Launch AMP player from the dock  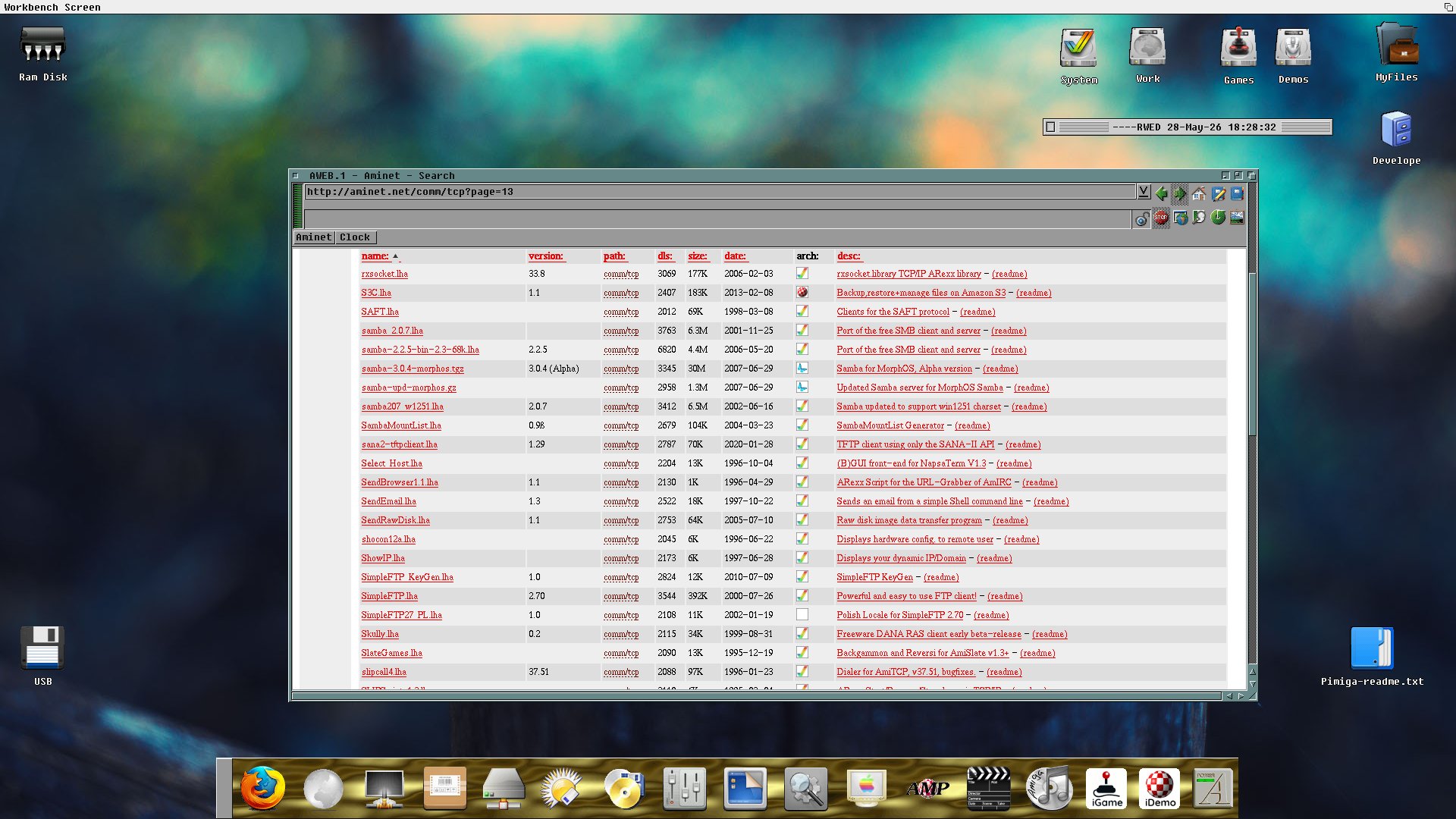pos(927,789)
